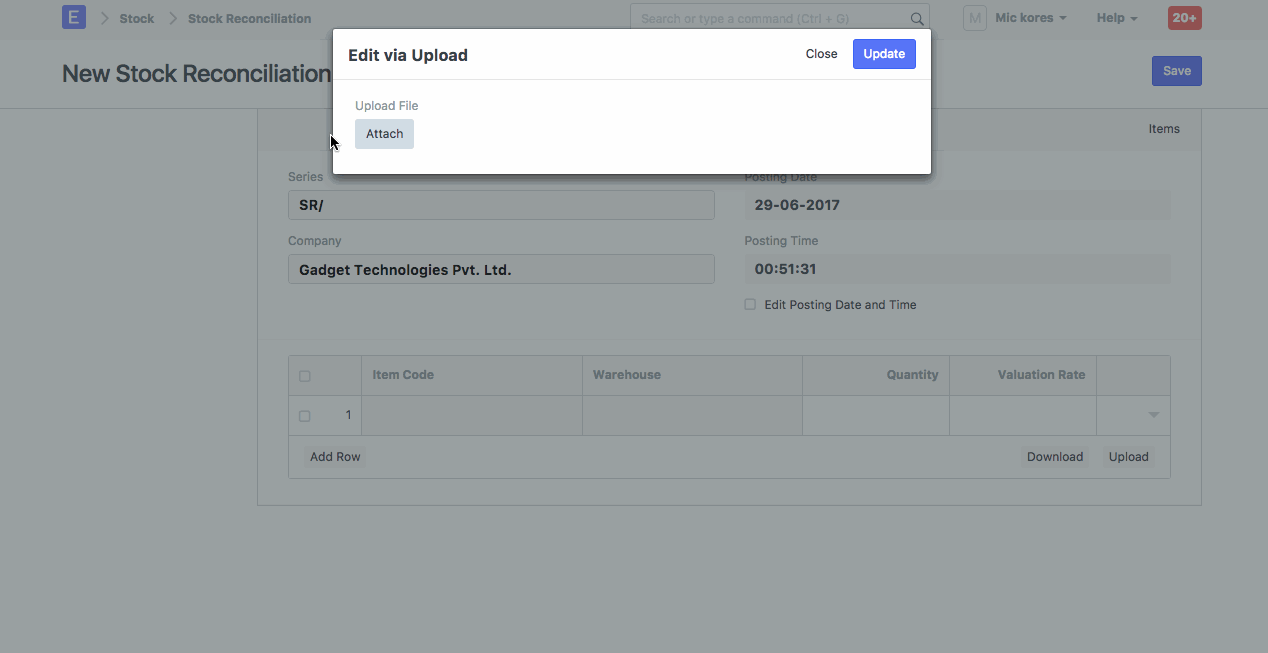Click the row 1 dropdown caret icon
Viewport: 1268px width, 653px height.
coord(1153,415)
